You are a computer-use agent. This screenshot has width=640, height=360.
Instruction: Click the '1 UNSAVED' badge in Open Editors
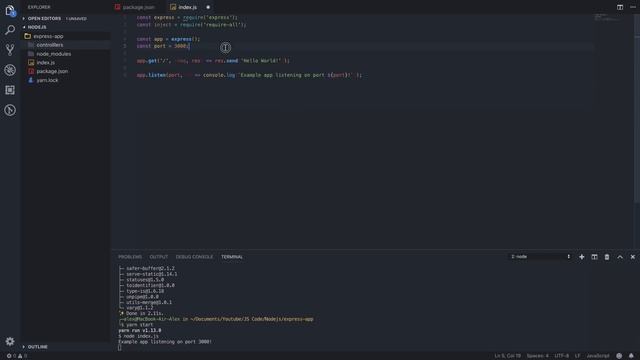pyautogui.click(x=76, y=19)
